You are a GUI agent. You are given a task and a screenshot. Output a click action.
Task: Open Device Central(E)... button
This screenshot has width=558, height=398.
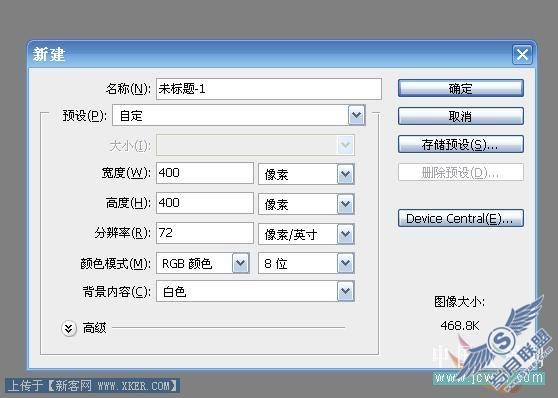[x=460, y=218]
